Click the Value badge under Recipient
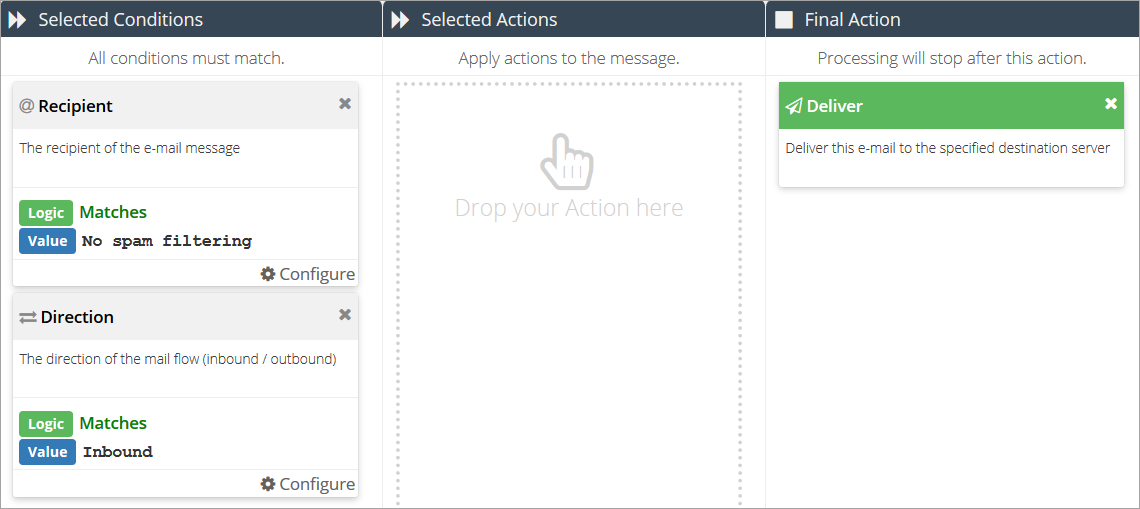Screen dimensions: 1140x509 point(47,241)
